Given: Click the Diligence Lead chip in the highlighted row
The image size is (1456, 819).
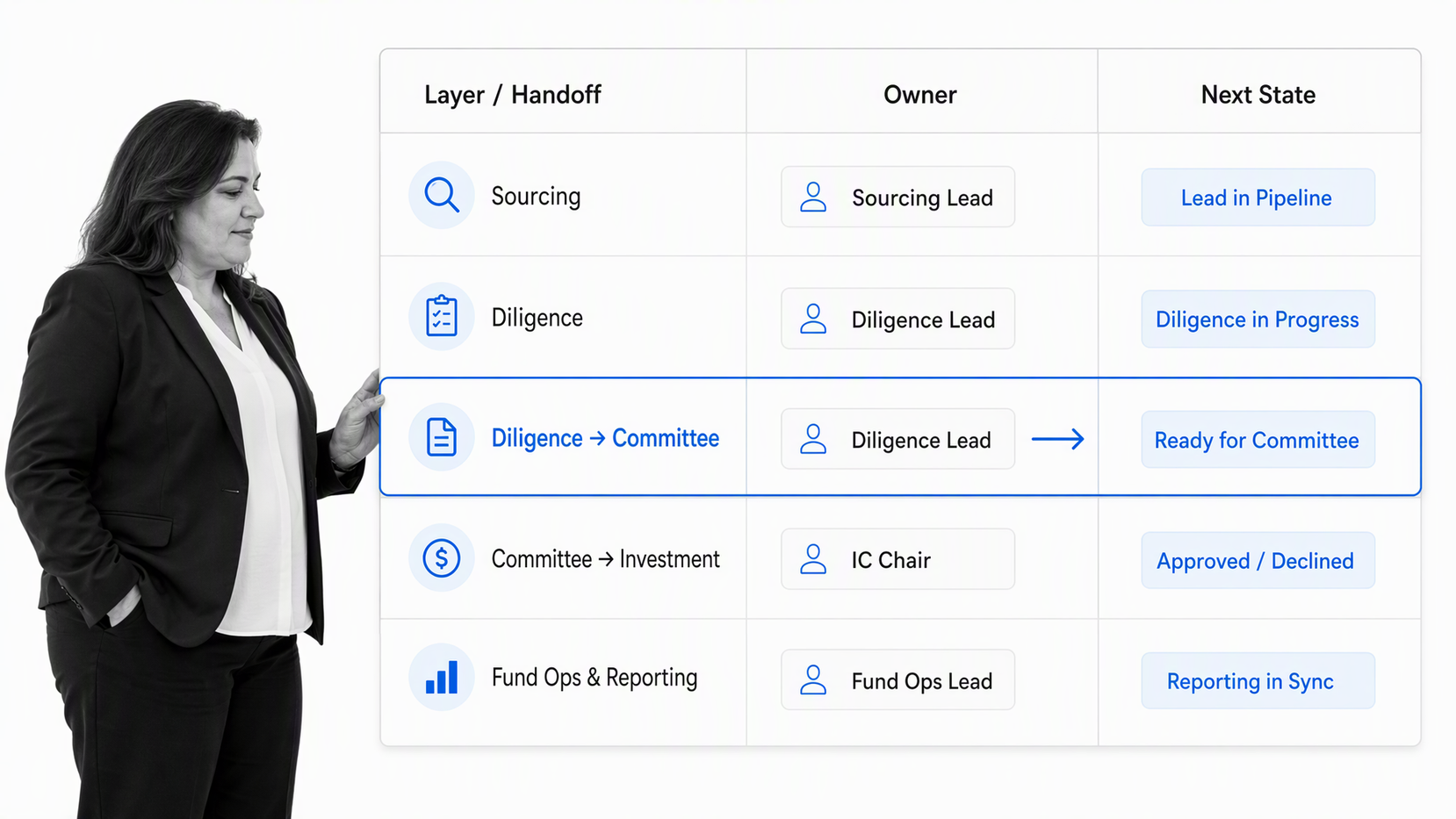Looking at the screenshot, I should click(897, 439).
